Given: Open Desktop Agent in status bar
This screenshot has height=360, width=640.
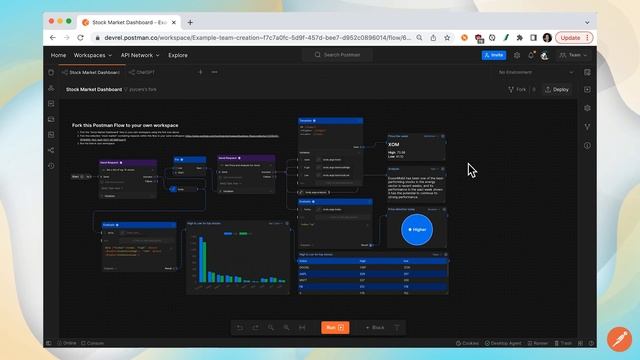Looking at the screenshot, I should 503,343.
